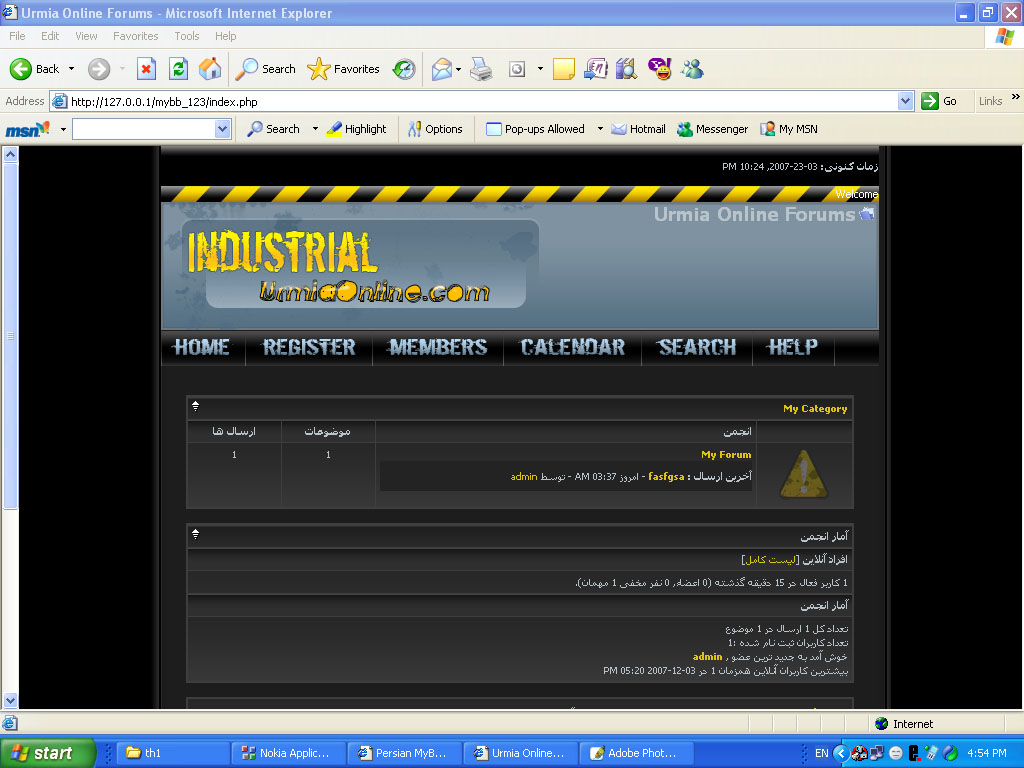
Task: Open the Pop-ups Allowed dropdown arrow
Action: 600,129
